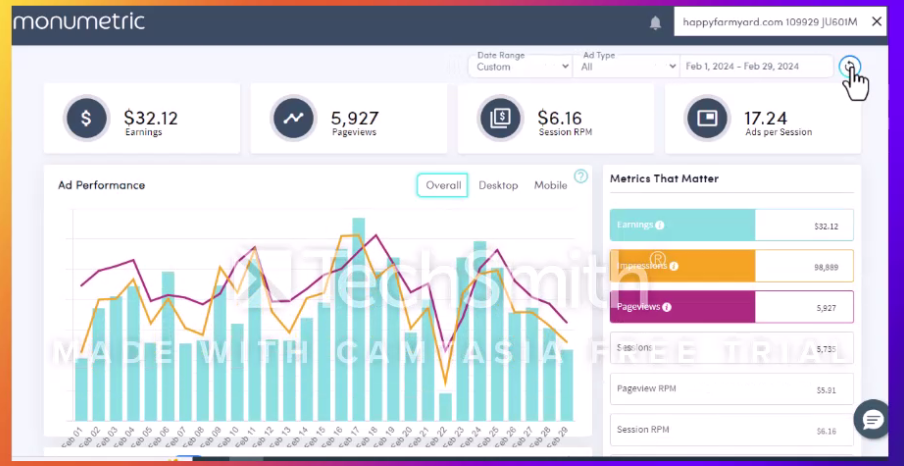Click the Earnings info icon
904x466 pixels.
click(x=660, y=225)
